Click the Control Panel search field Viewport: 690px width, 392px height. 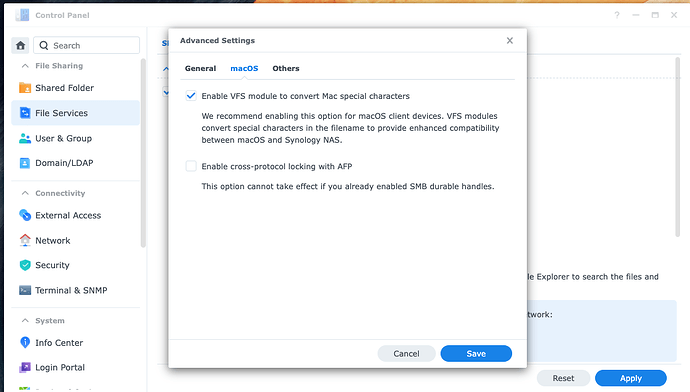click(87, 45)
